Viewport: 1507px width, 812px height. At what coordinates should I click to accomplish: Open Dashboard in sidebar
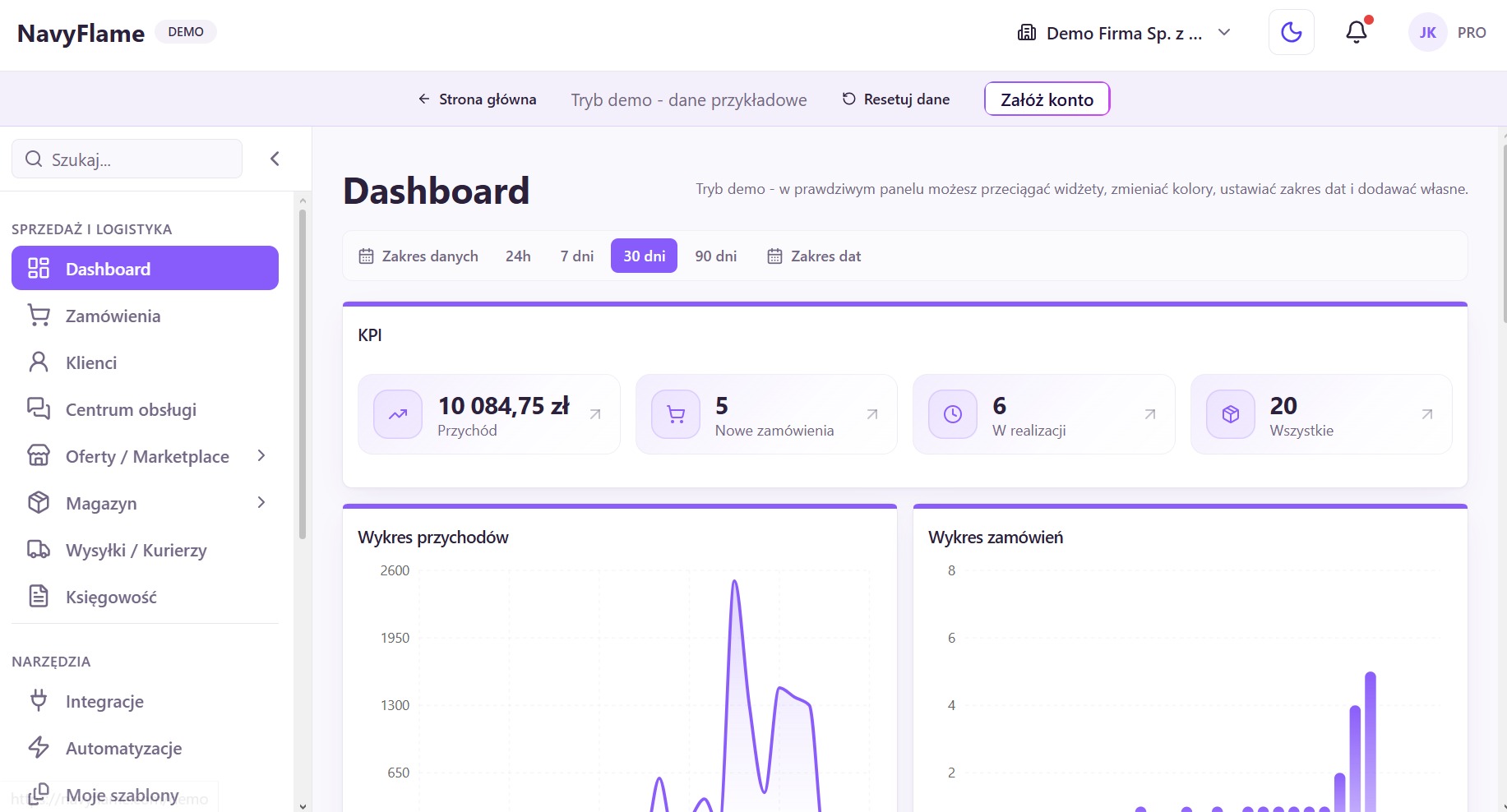tap(145, 268)
